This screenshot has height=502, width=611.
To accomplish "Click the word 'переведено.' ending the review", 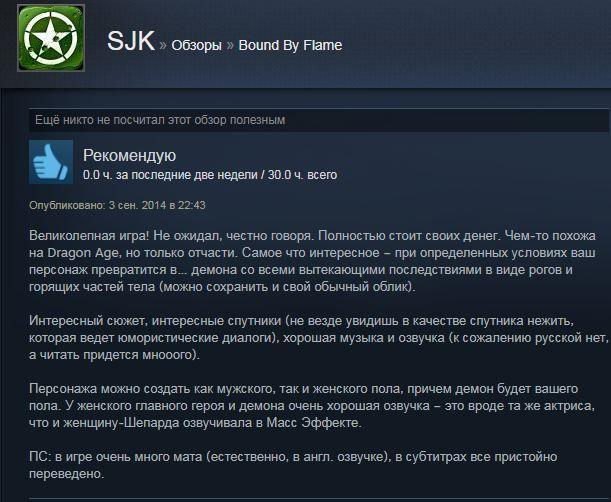I will point(67,474).
